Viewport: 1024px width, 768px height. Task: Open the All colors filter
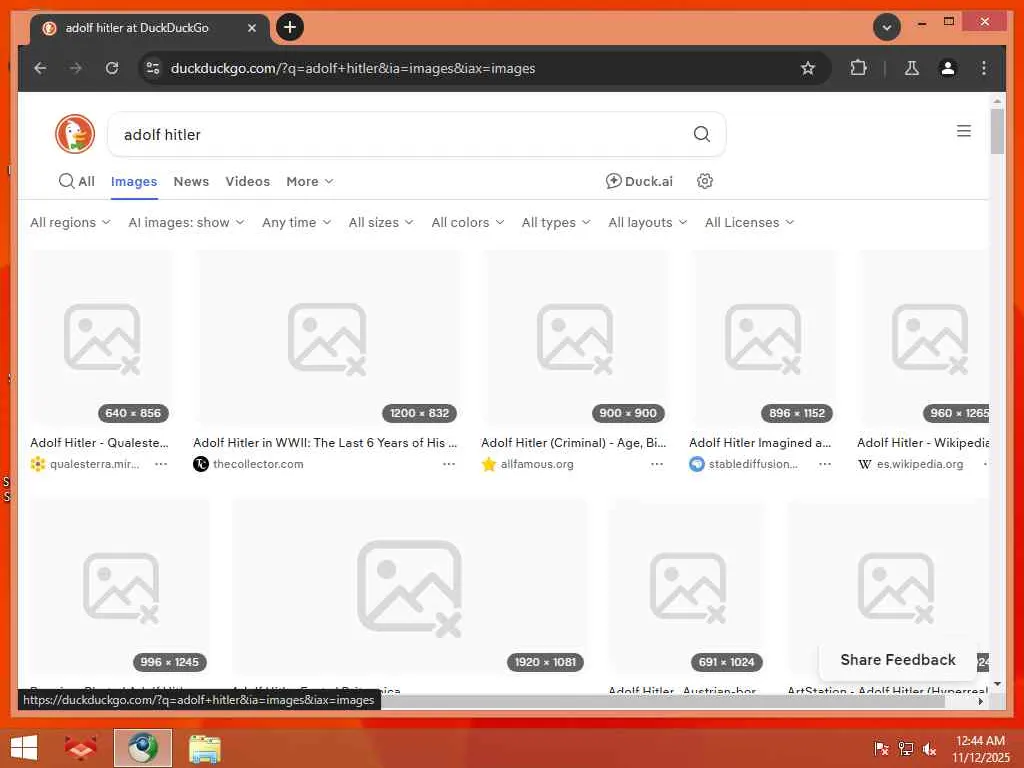[x=468, y=222]
